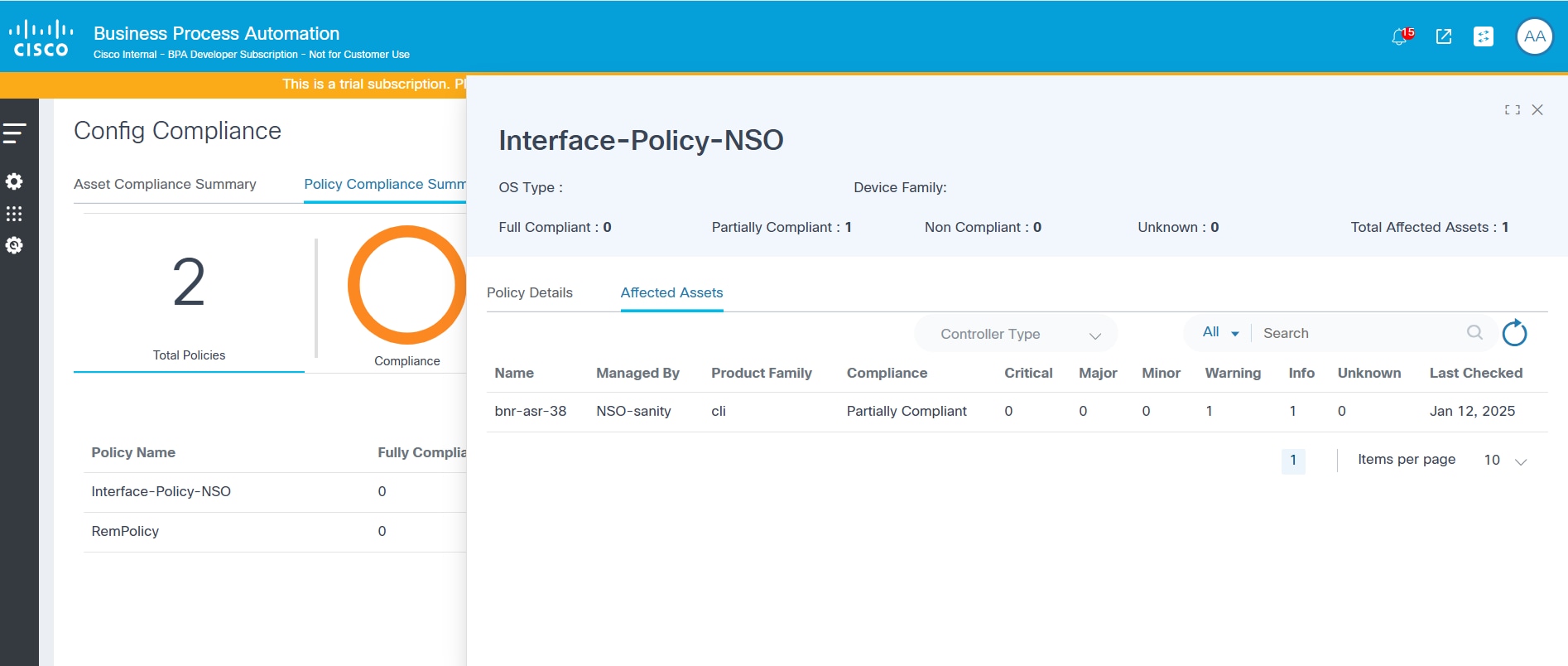
Task: Switch to Asset Compliance Summary tab
Action: click(x=165, y=184)
